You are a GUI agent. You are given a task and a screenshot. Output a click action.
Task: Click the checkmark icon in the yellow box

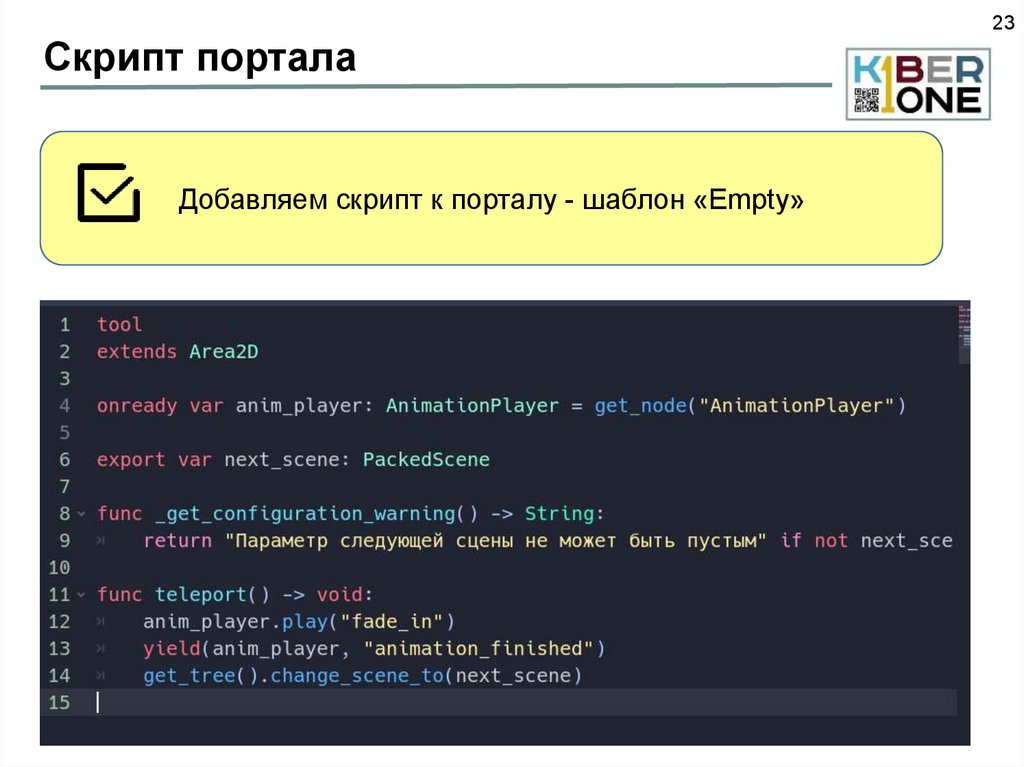click(x=108, y=192)
